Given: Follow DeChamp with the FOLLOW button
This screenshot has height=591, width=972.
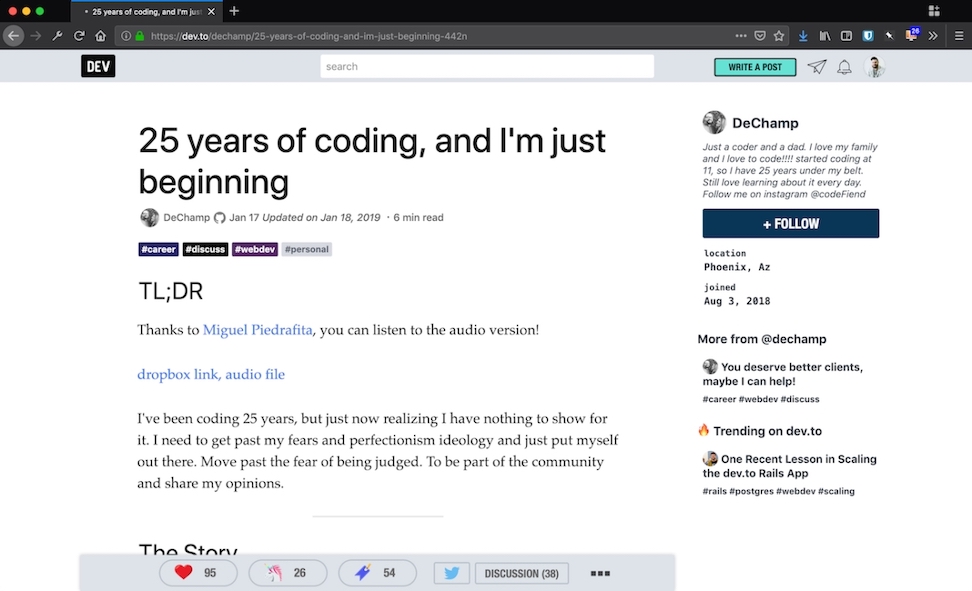Looking at the screenshot, I should (x=790, y=223).
